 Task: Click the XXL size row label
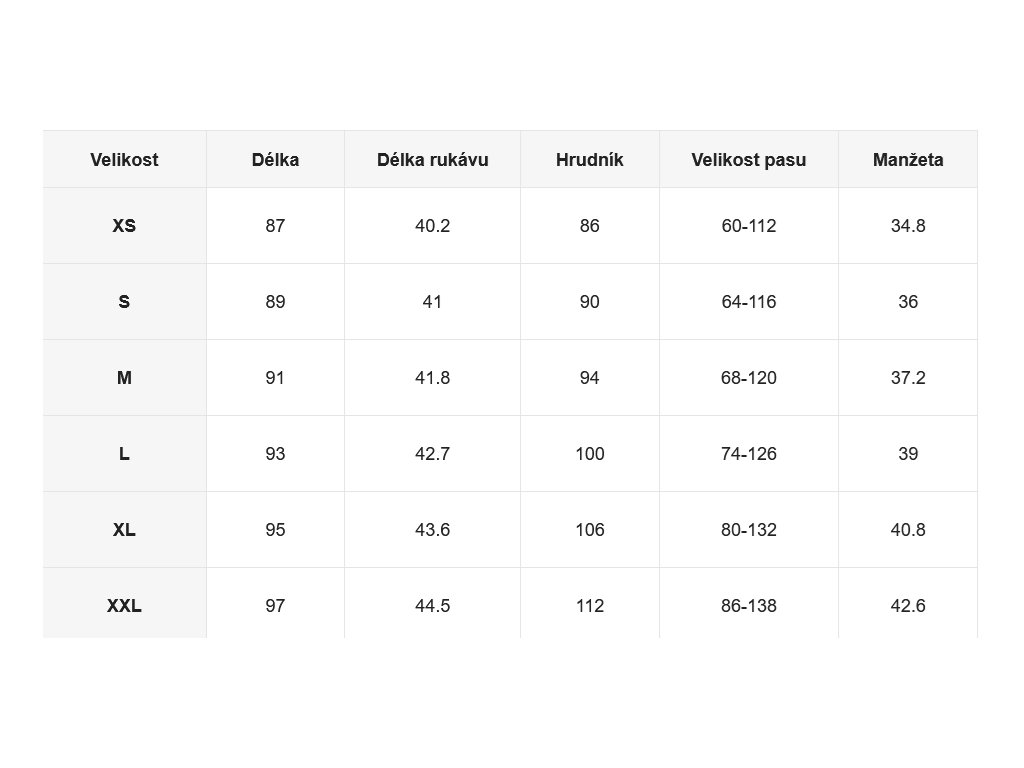(x=124, y=603)
